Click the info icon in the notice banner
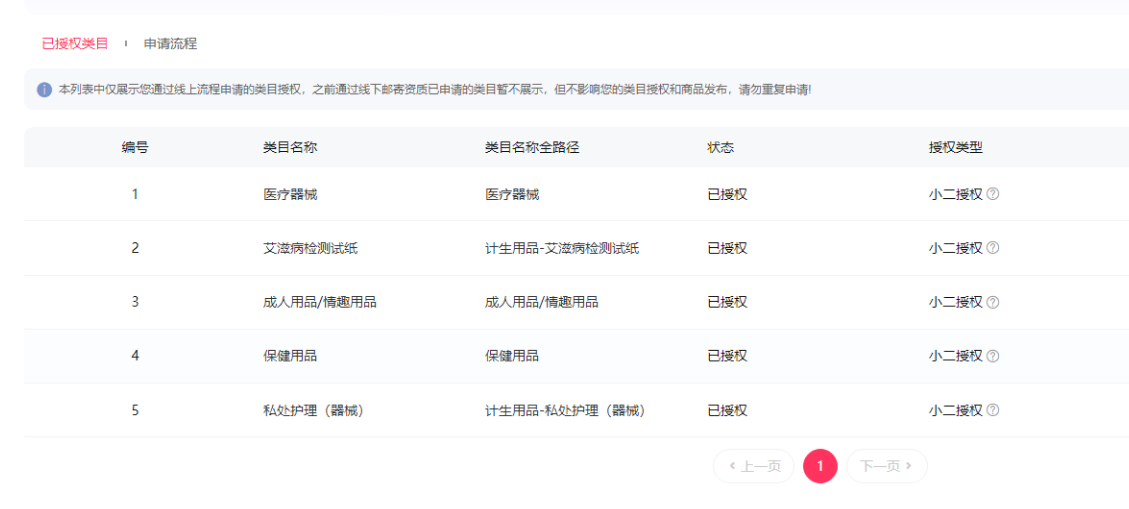This screenshot has height=509, width=1129. tap(44, 90)
